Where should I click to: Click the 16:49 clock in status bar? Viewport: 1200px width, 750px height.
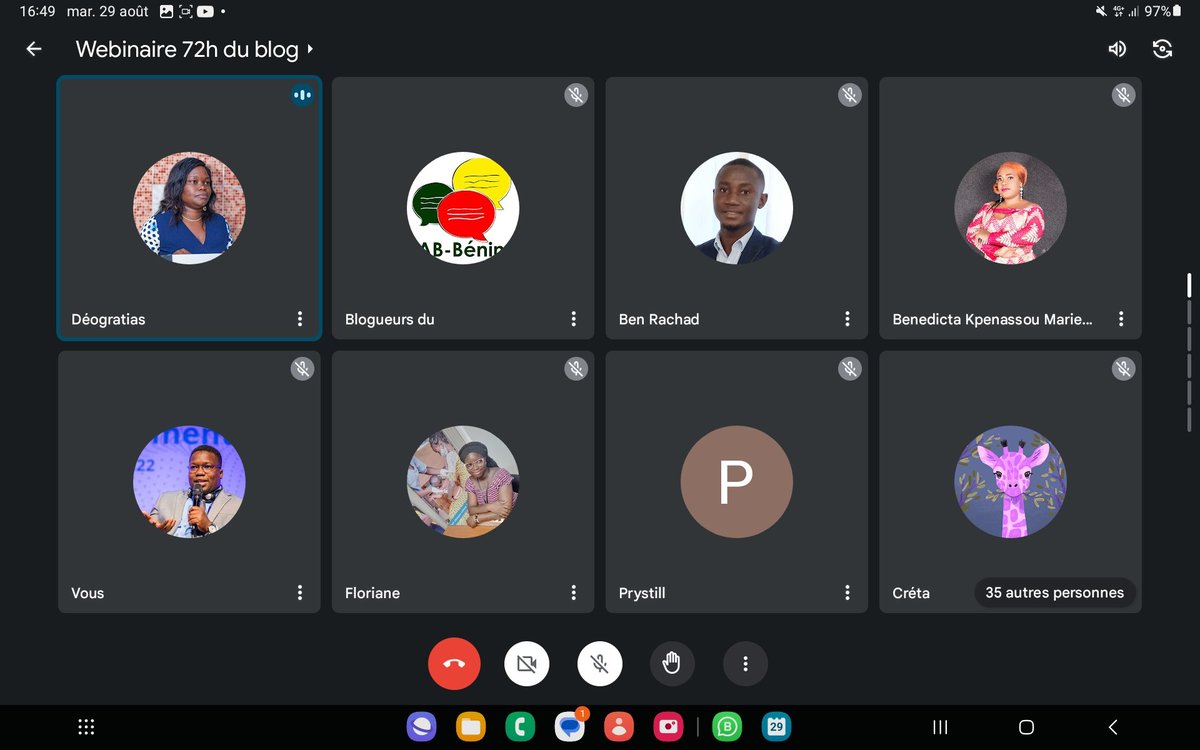click(37, 11)
